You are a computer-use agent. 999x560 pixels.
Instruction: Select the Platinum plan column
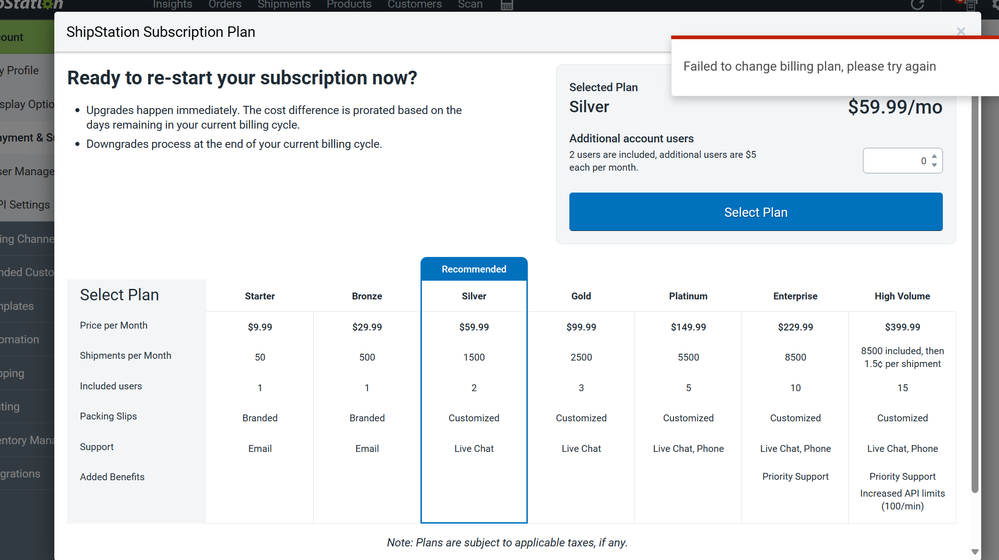688,296
